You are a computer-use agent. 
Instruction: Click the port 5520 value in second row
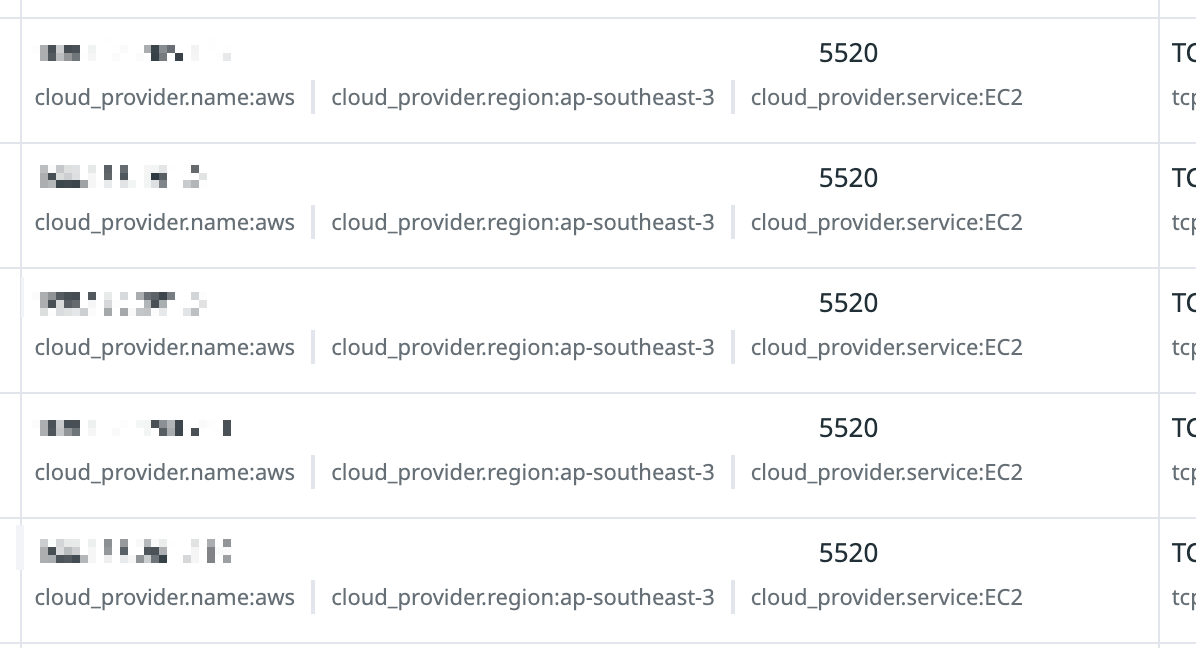coord(848,178)
